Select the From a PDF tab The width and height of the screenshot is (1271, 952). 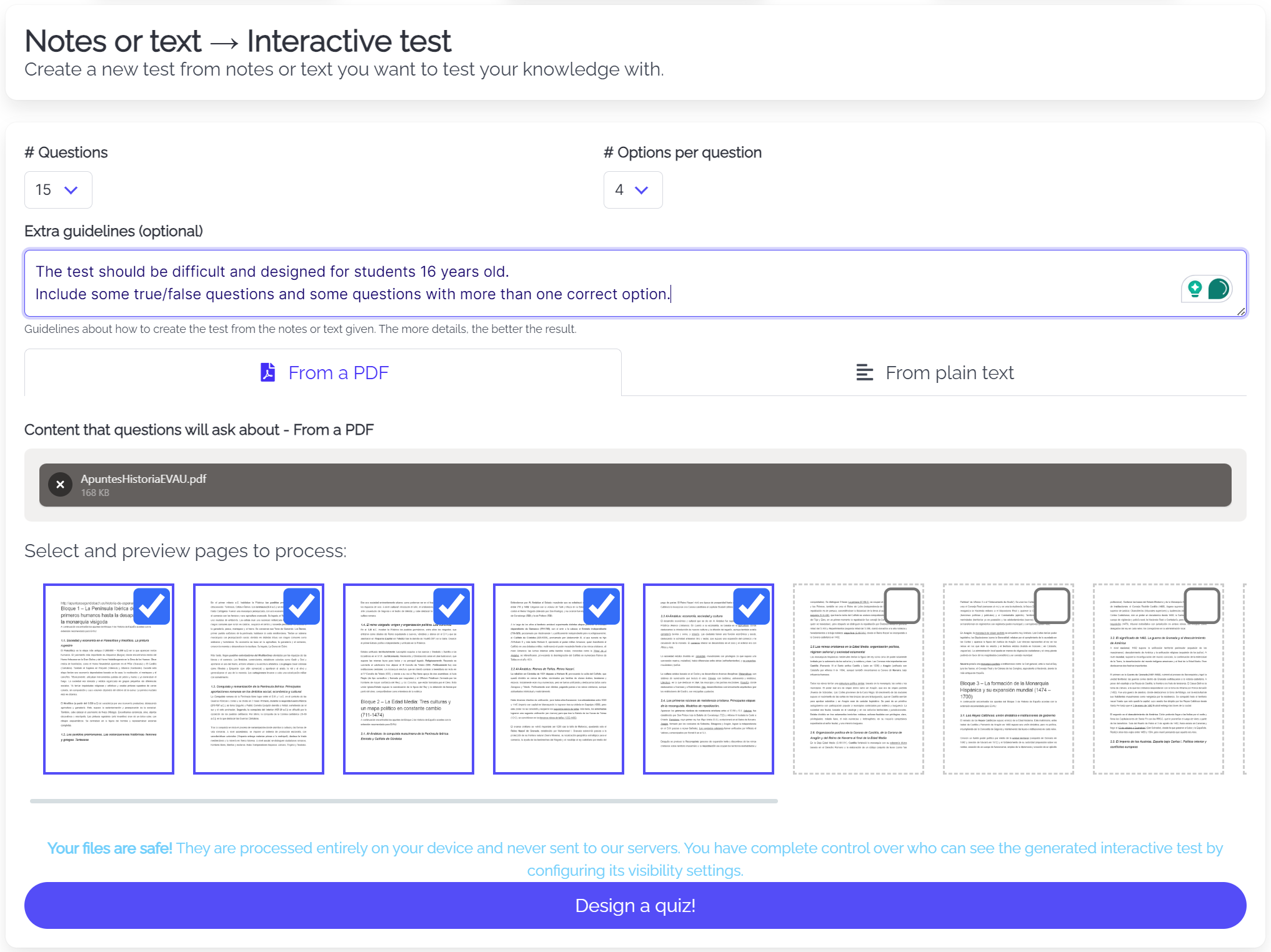click(x=323, y=372)
